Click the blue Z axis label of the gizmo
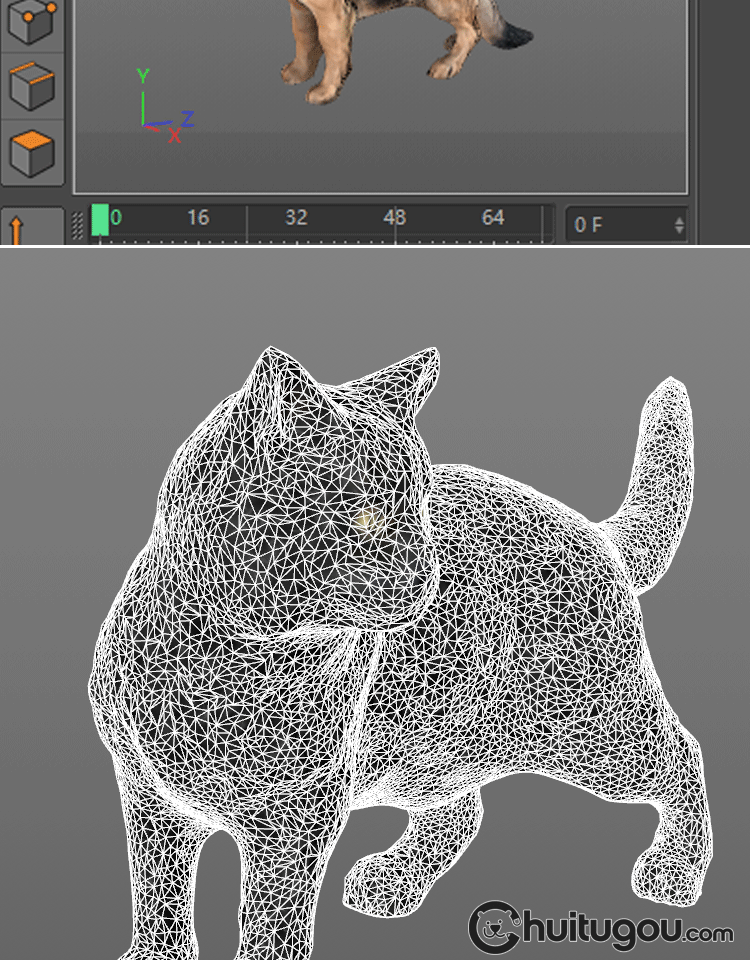Viewport: 750px width, 960px height. coord(187,119)
